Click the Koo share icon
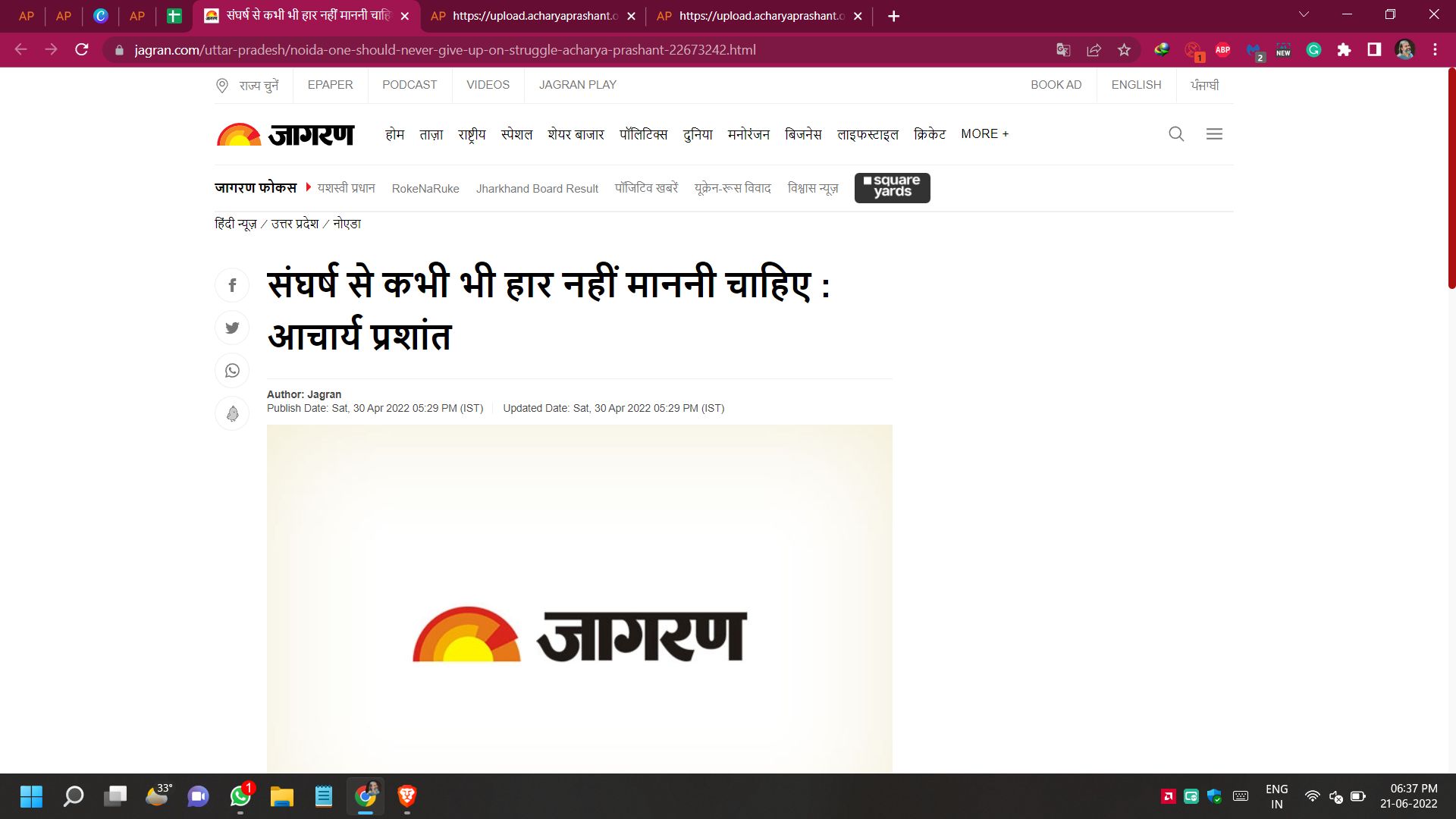The width and height of the screenshot is (1456, 819). 232,413
